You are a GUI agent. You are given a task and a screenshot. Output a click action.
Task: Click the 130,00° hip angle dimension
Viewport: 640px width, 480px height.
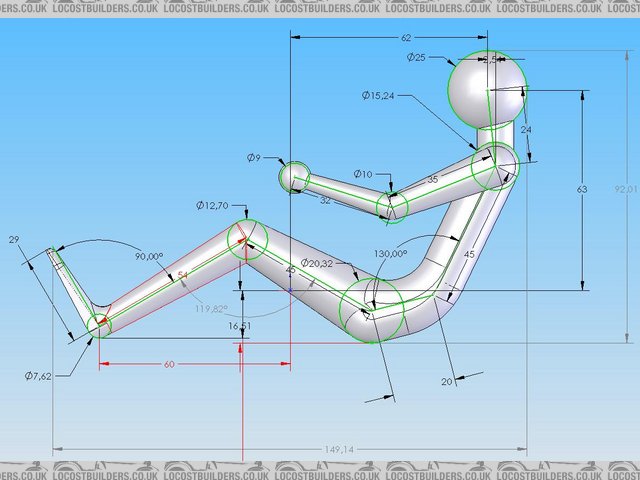point(391,254)
